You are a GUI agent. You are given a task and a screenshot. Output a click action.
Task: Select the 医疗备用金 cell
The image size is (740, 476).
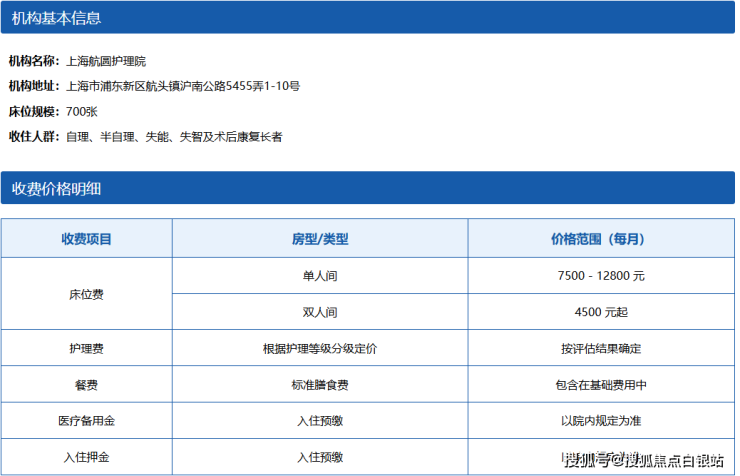tap(86, 420)
